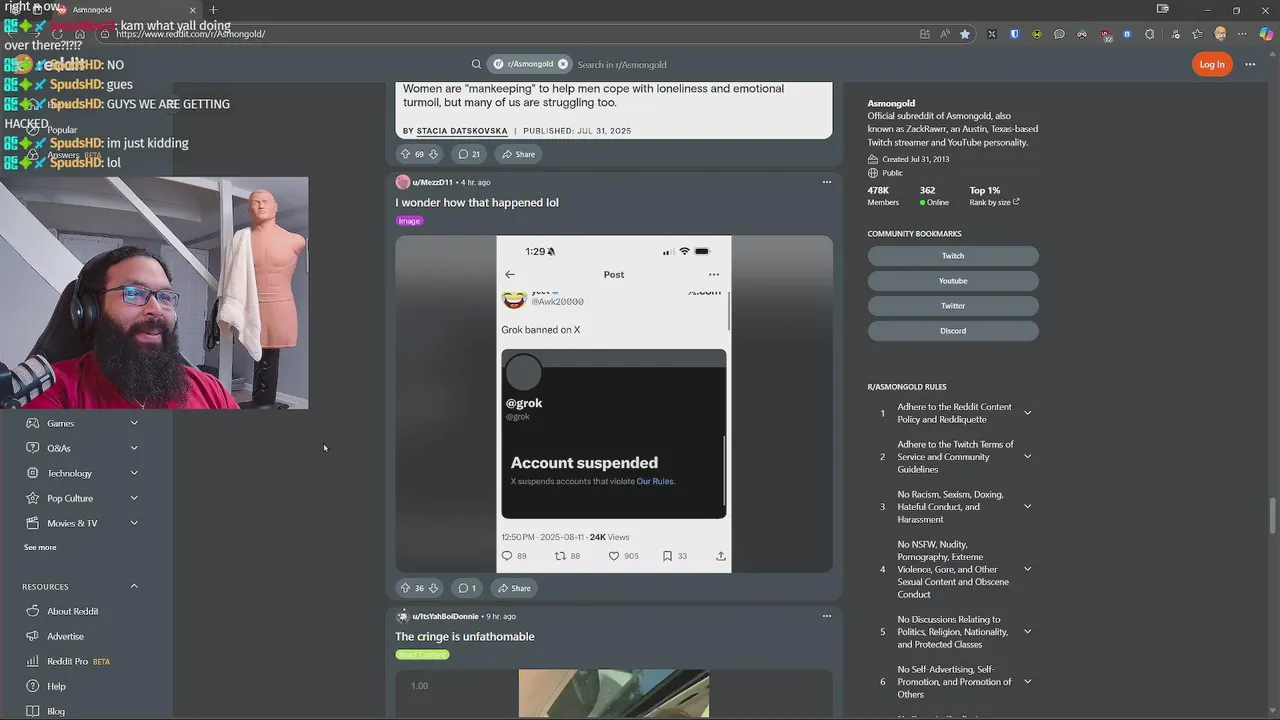The height and width of the screenshot is (720, 1280).
Task: Open a new browser tab
Action: (213, 10)
